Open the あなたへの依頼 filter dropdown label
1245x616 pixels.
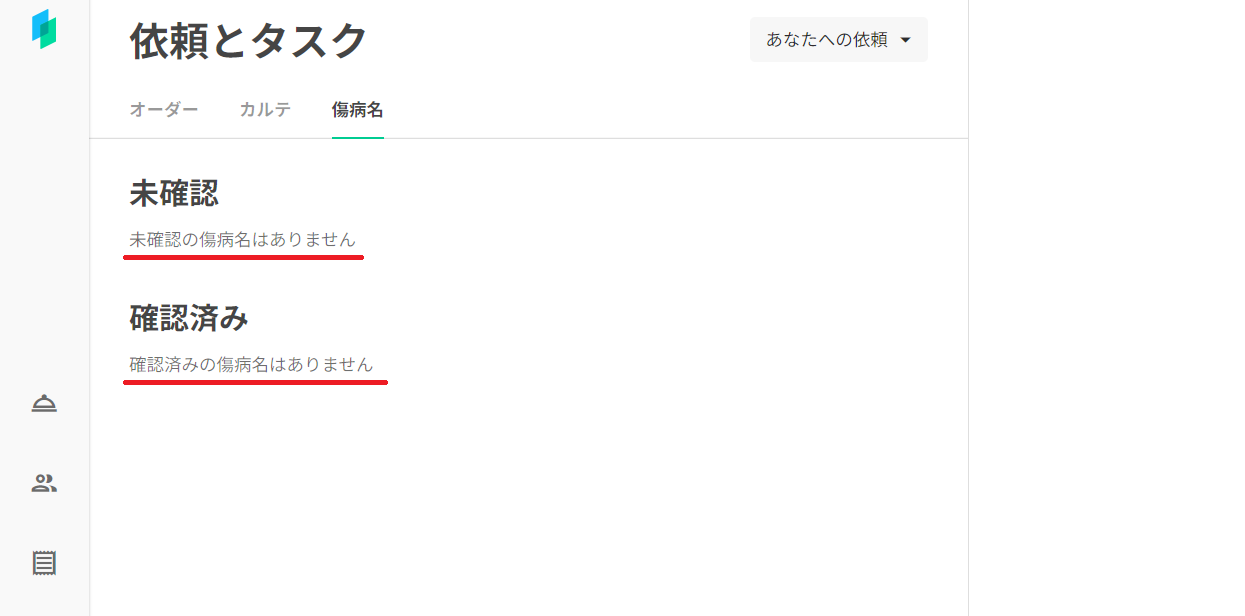826,40
